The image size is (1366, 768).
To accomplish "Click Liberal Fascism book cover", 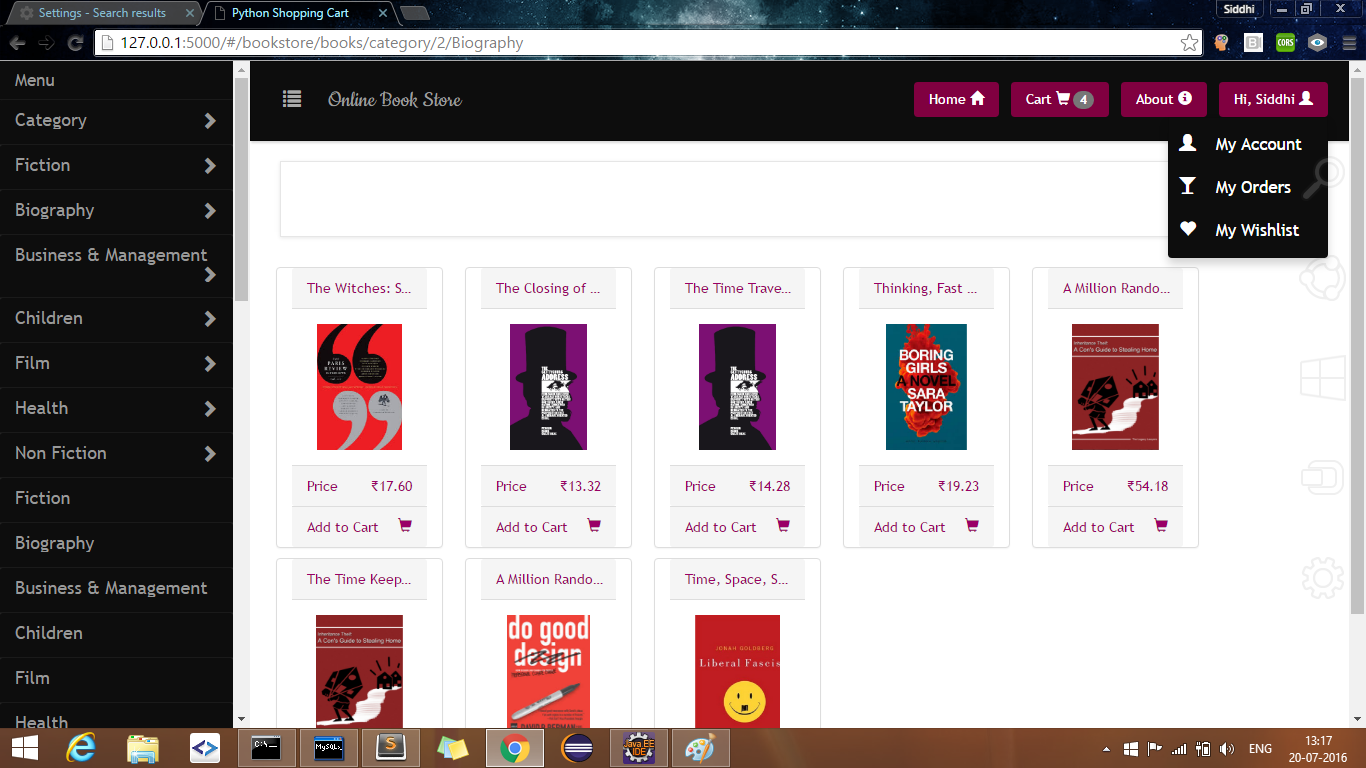I will point(737,671).
